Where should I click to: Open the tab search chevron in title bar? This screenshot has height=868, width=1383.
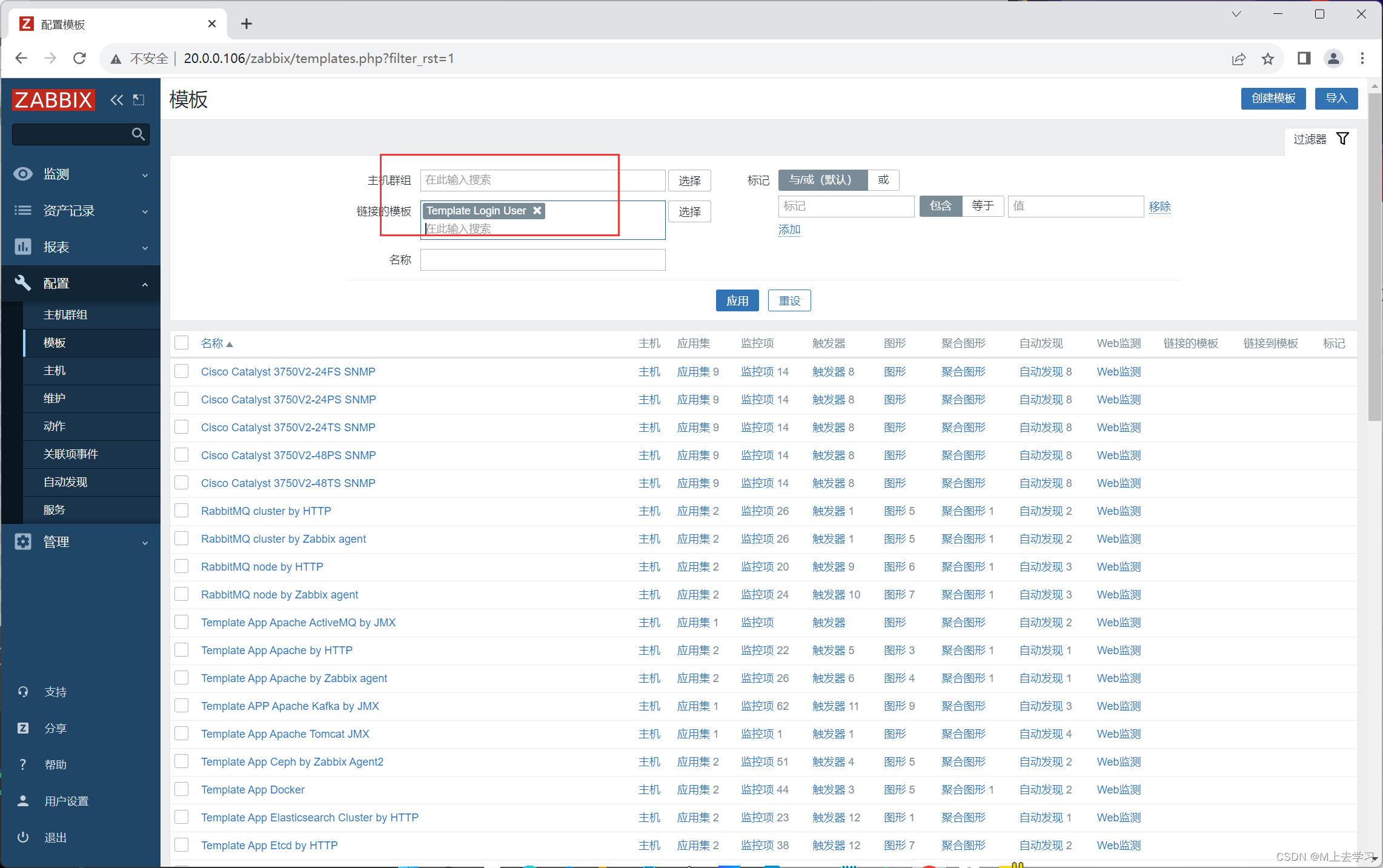(x=1236, y=14)
